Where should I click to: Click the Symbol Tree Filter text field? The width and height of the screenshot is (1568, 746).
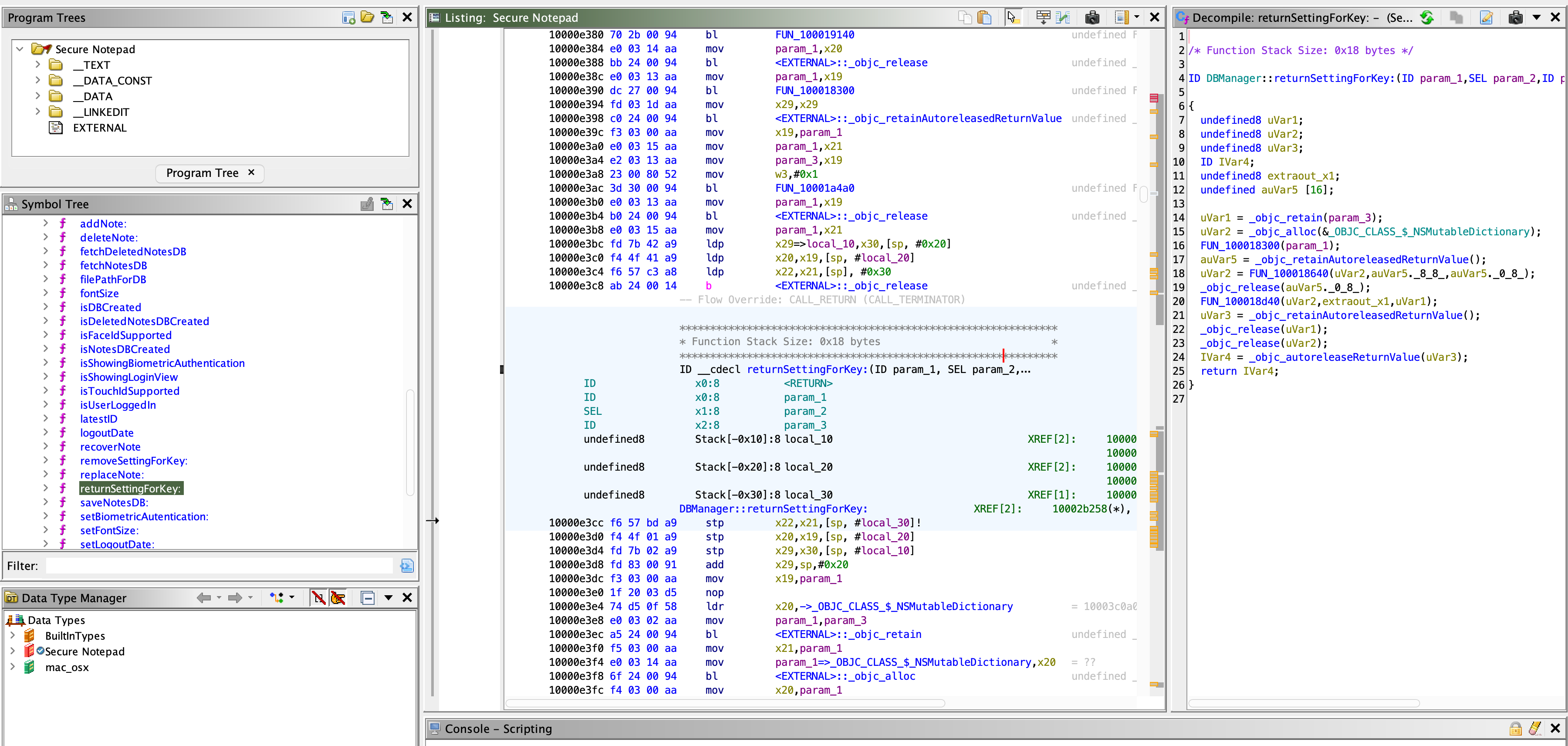(219, 566)
